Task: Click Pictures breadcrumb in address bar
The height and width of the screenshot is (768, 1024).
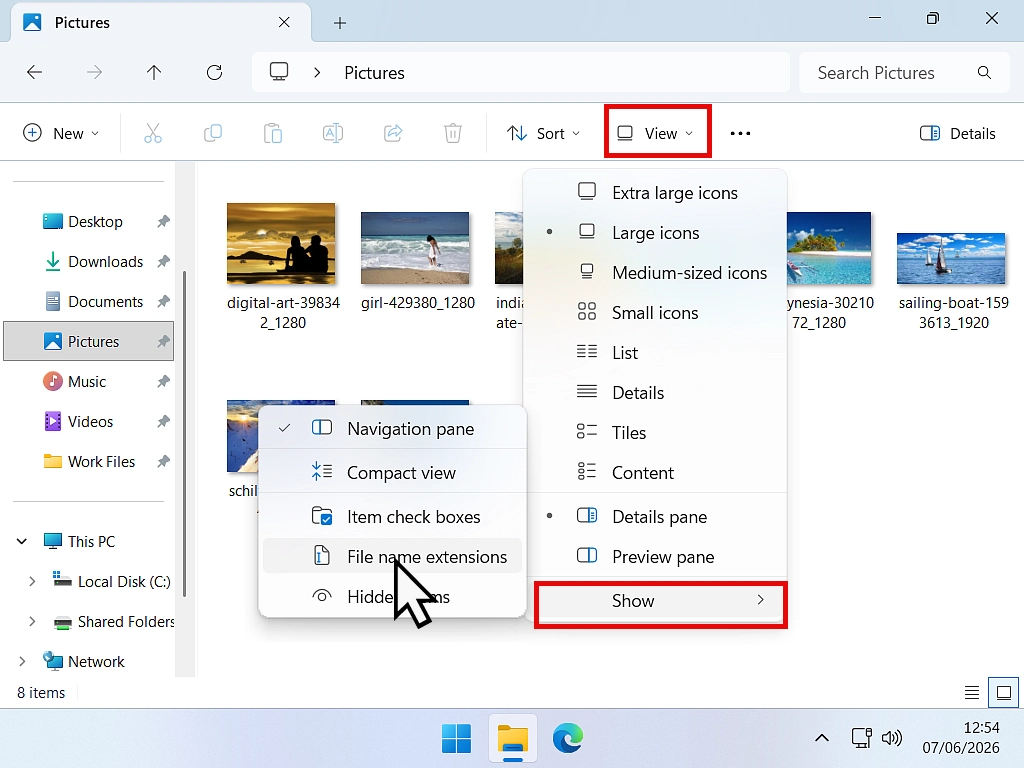Action: click(x=374, y=72)
